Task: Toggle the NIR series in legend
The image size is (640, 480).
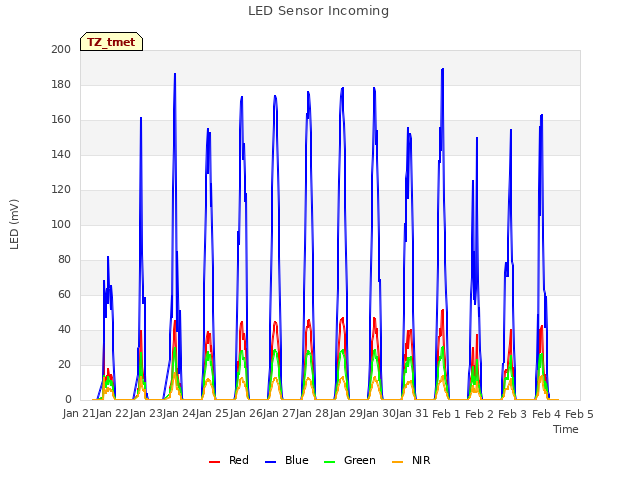Action: [x=411, y=460]
